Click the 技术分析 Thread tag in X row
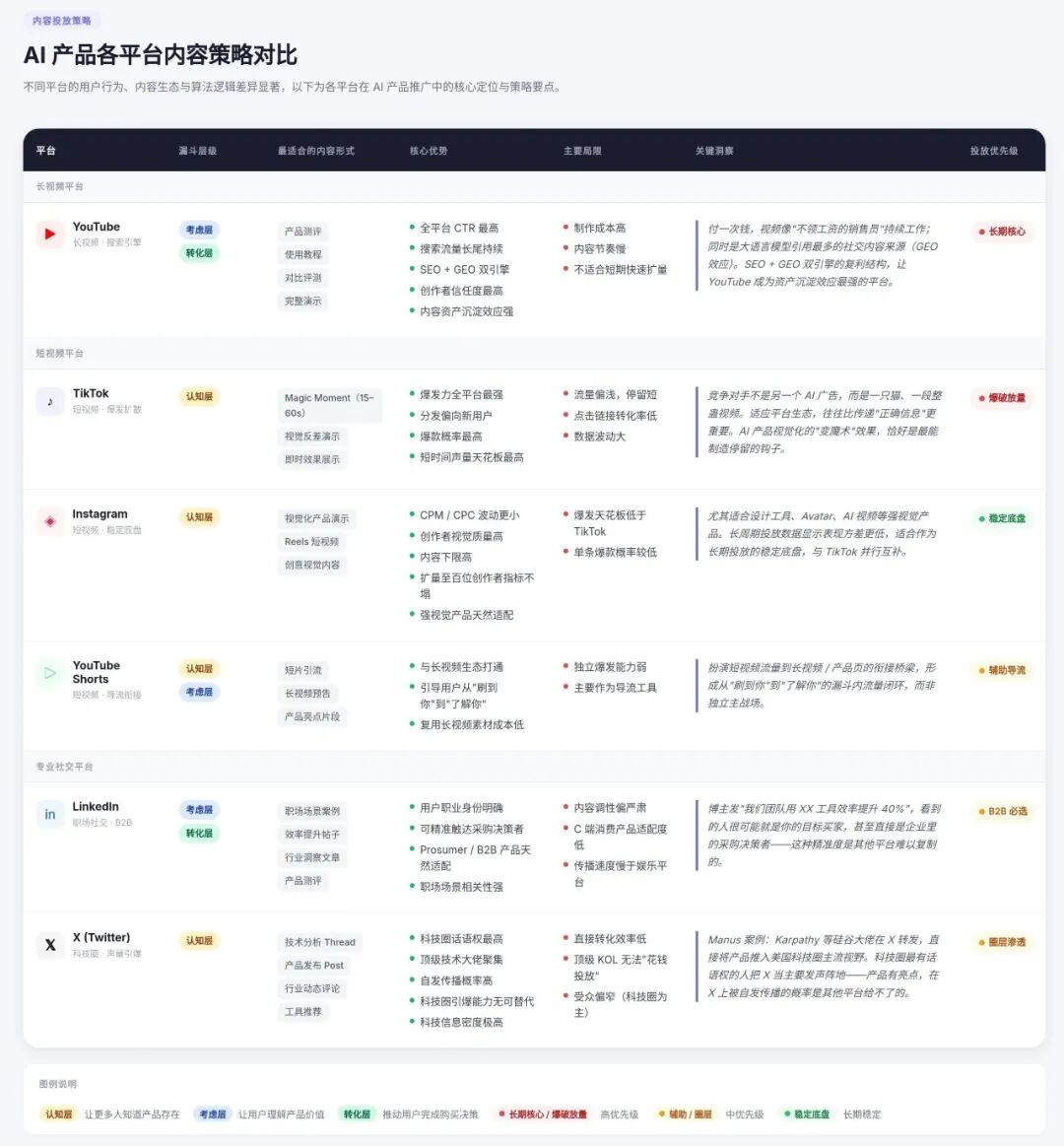This screenshot has height=1146, width=1064. 320,942
